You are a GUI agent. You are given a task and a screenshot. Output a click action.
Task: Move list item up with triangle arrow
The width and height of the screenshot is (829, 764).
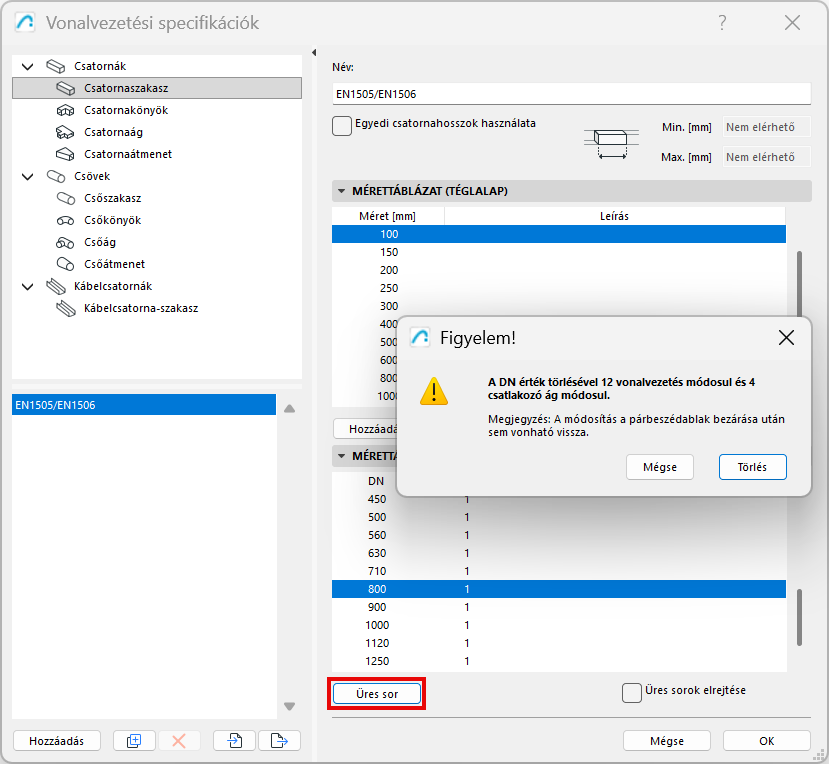point(289,409)
